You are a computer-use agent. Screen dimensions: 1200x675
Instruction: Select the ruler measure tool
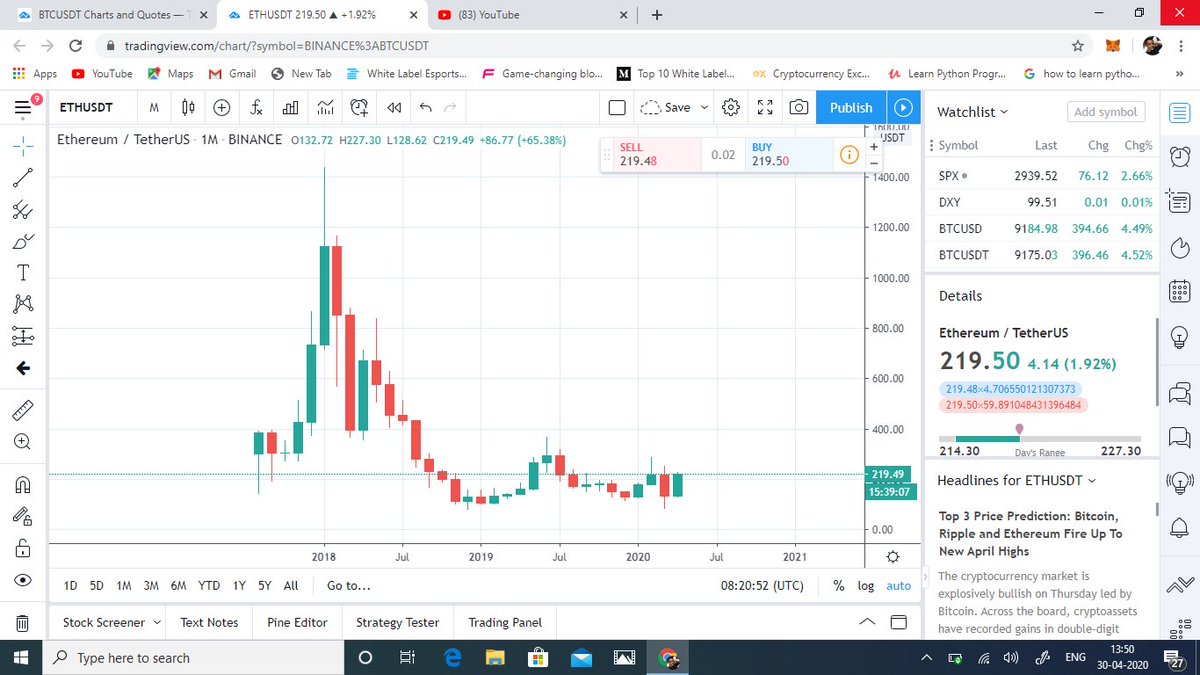pos(23,410)
